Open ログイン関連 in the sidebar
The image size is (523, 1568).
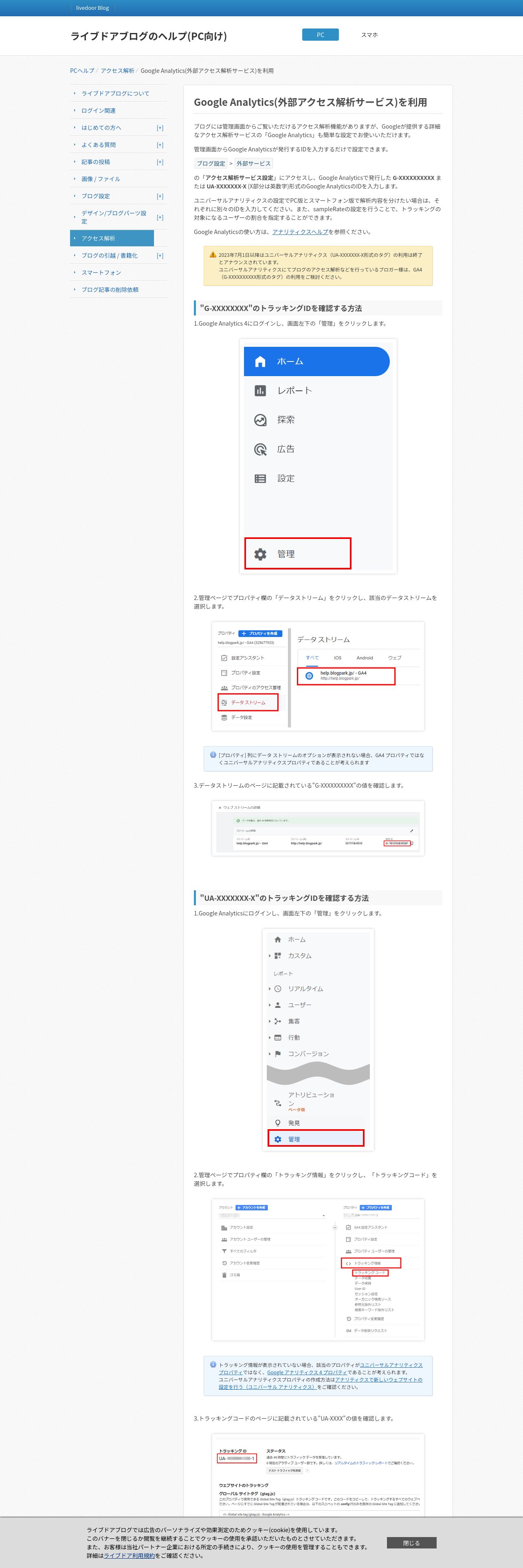point(99,110)
